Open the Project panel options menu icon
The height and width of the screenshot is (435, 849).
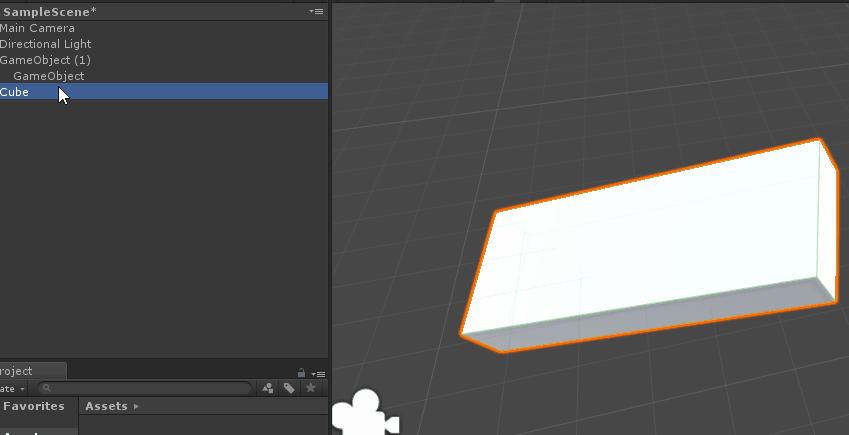(318, 374)
